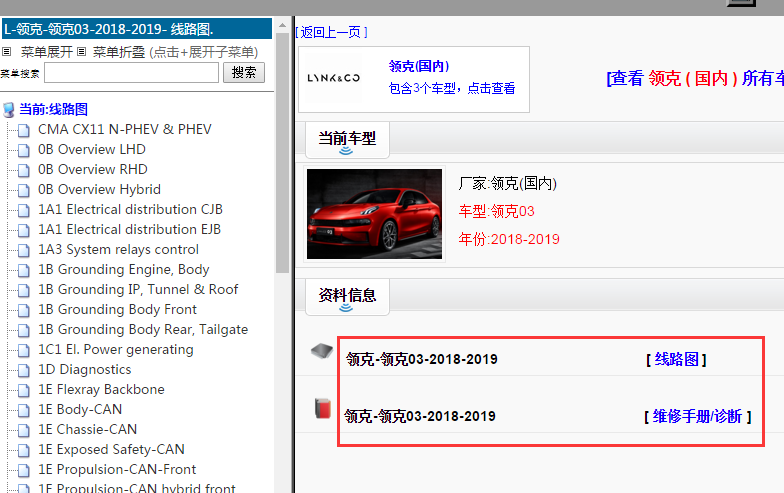The image size is (784, 493).
Task: Select the 当前:线路图 root node label
Action: pyautogui.click(x=54, y=109)
